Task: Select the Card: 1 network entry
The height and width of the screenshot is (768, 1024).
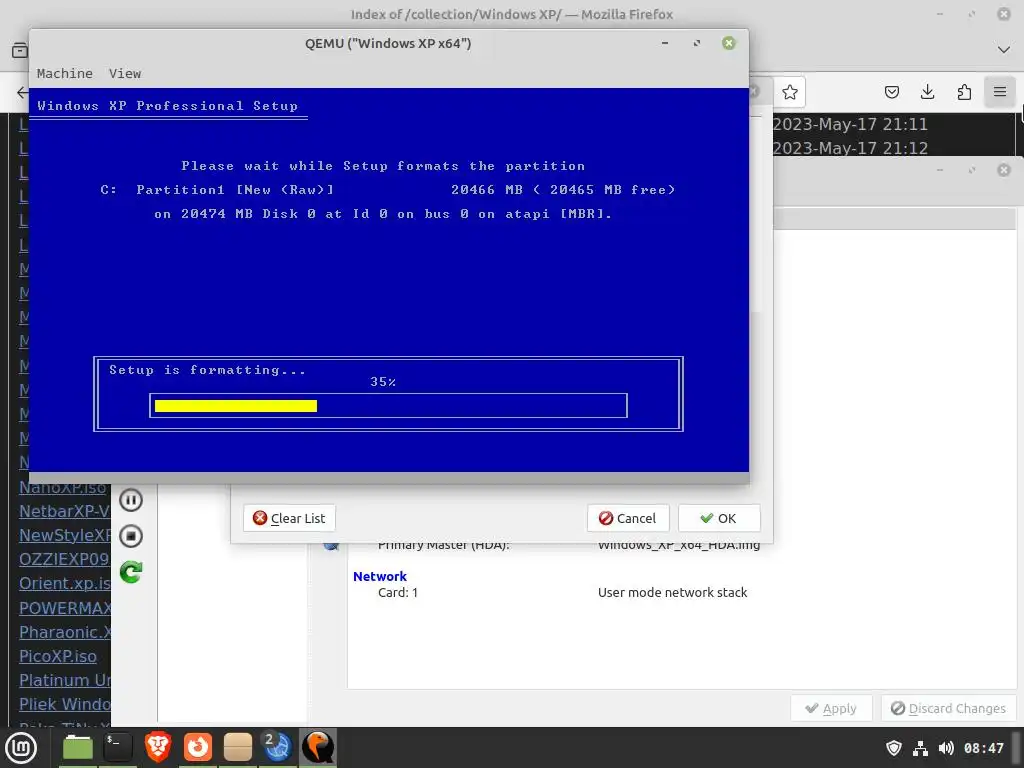Action: 398,592
